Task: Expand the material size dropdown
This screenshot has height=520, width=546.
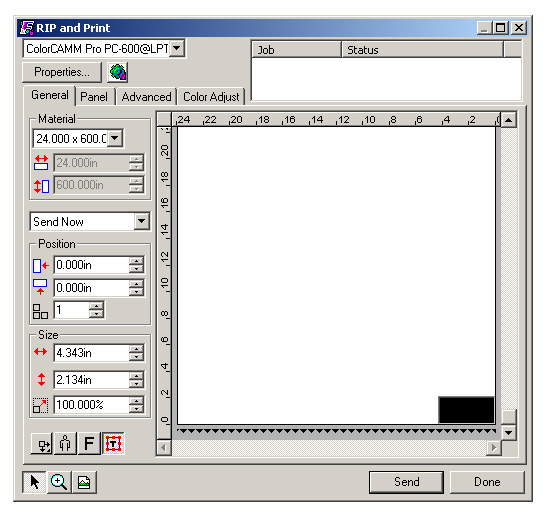Action: pos(115,138)
